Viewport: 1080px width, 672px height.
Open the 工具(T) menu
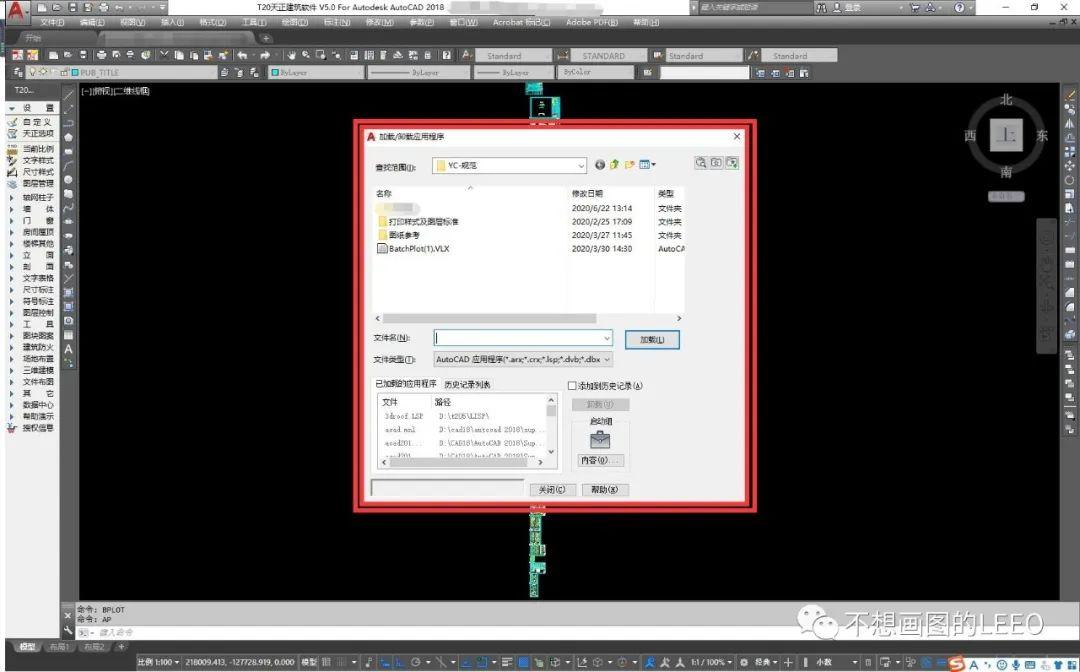(253, 22)
